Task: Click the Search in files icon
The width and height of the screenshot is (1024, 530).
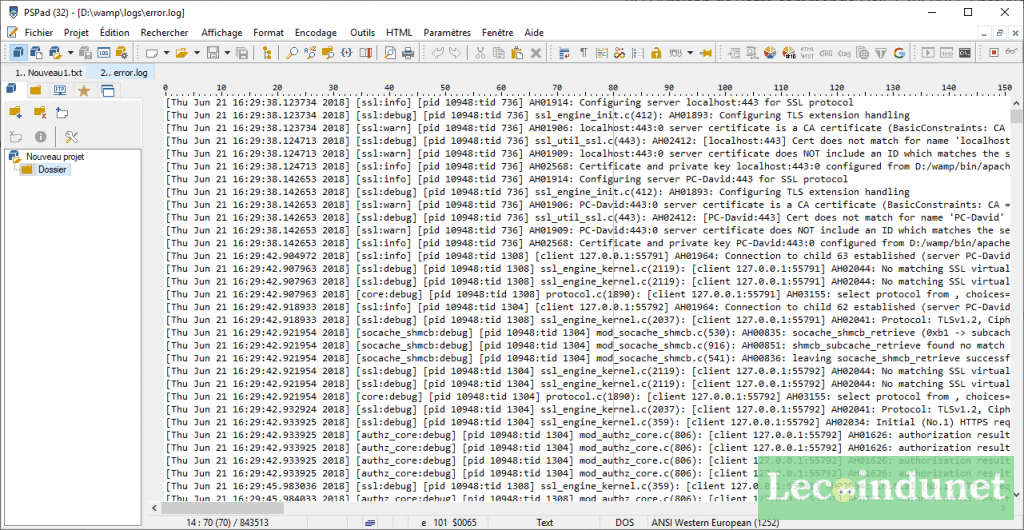Action: pyautogui.click(x=328, y=53)
